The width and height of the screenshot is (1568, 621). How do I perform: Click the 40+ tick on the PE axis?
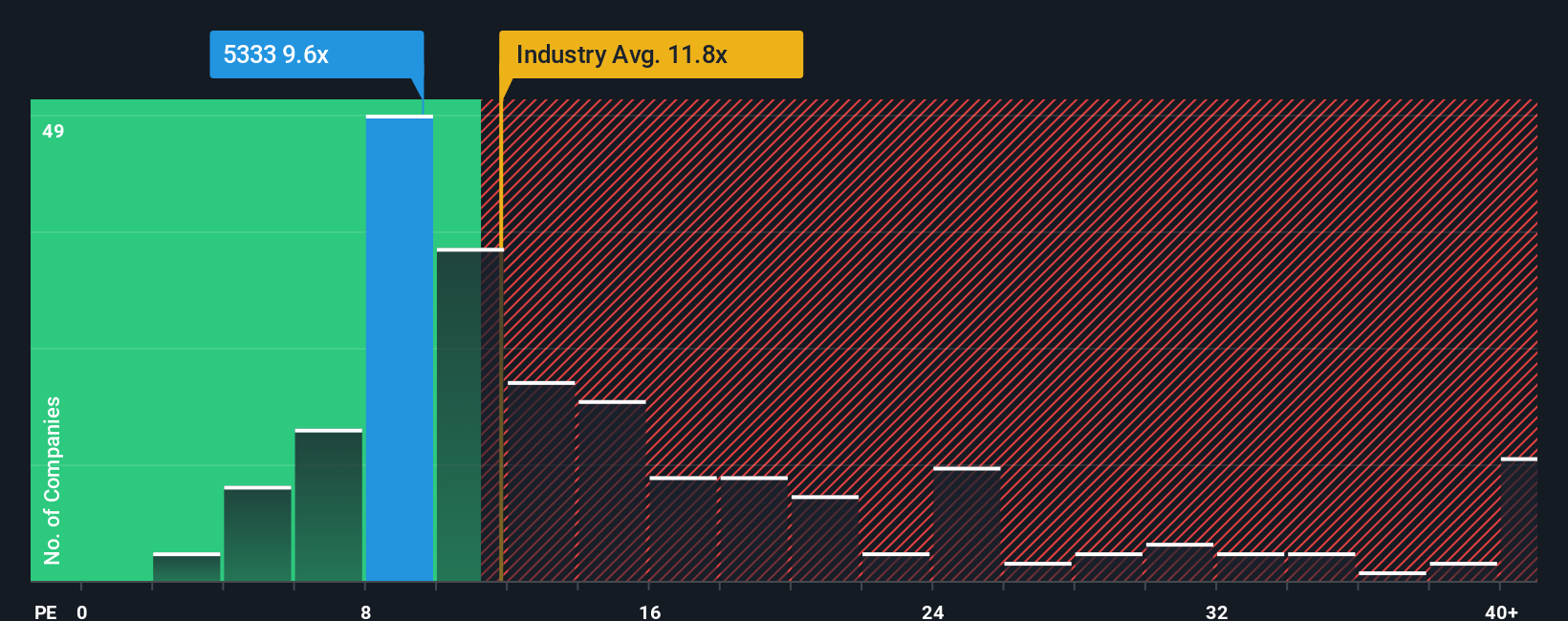pyautogui.click(x=1502, y=611)
